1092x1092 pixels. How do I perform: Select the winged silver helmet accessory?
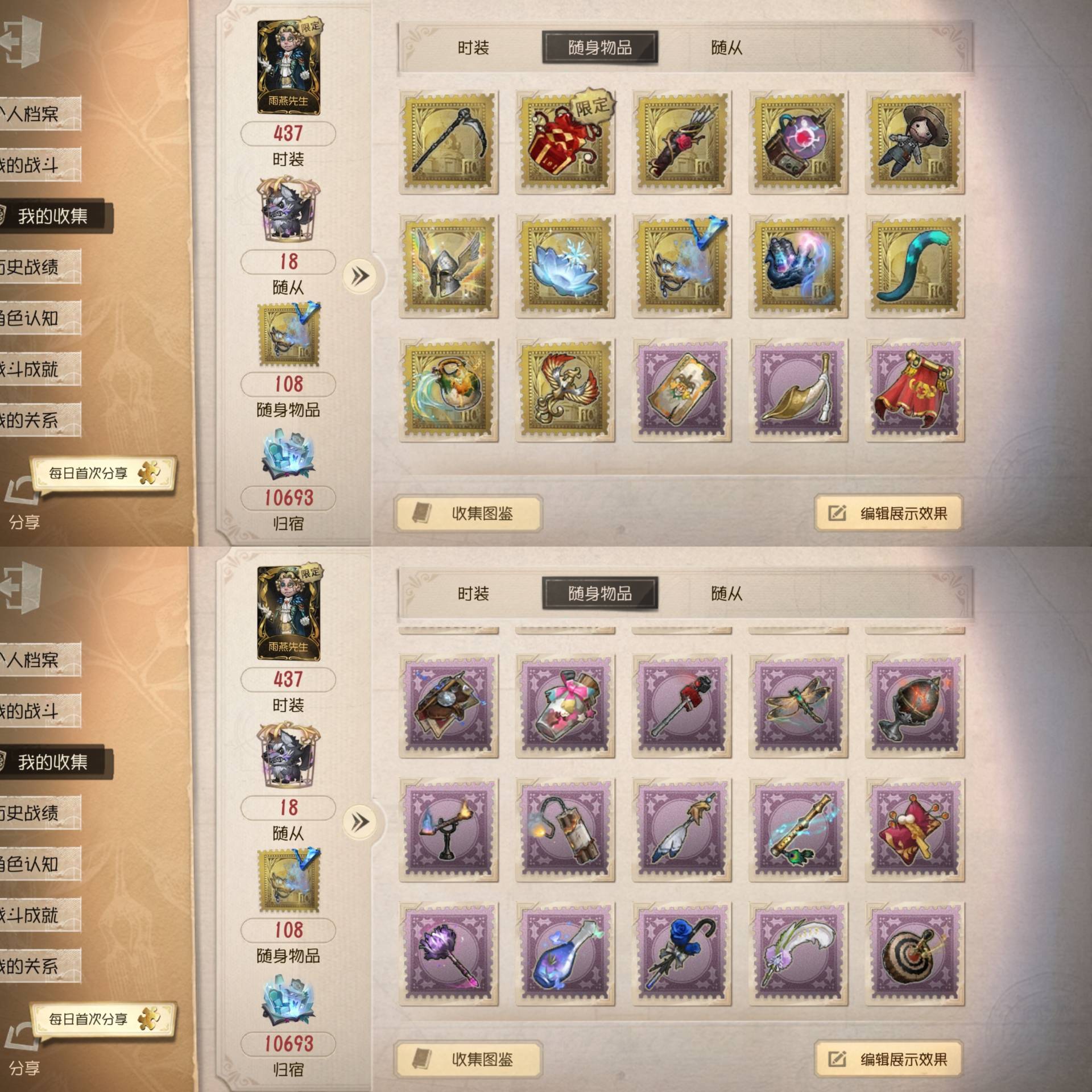[449, 266]
